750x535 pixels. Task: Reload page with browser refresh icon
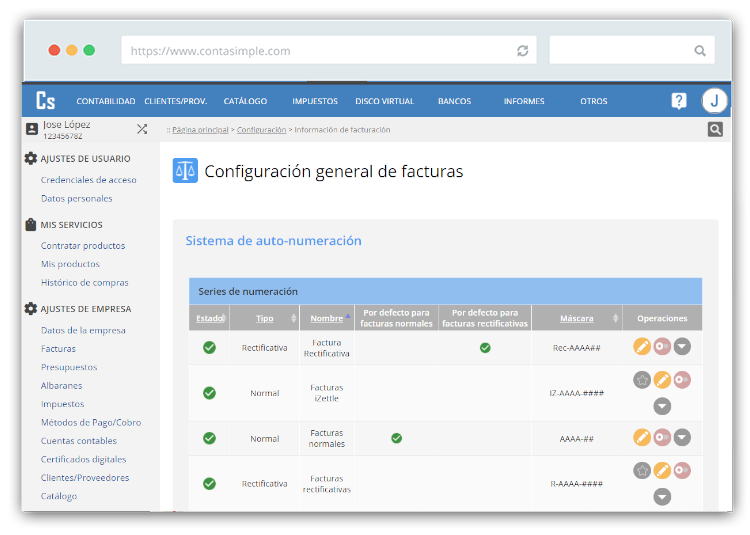click(x=522, y=51)
